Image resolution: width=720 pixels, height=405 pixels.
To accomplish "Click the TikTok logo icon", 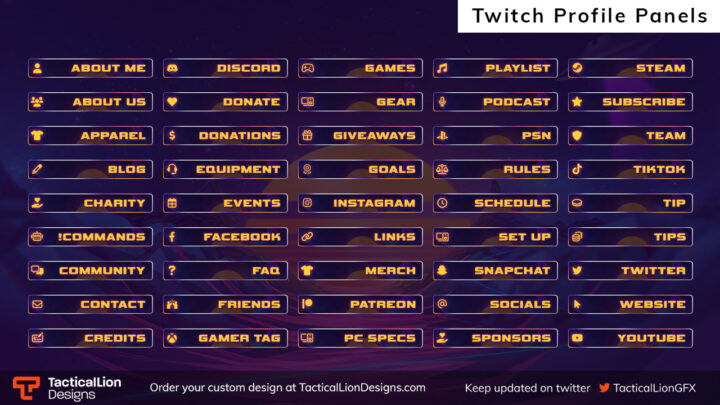I will coord(577,169).
